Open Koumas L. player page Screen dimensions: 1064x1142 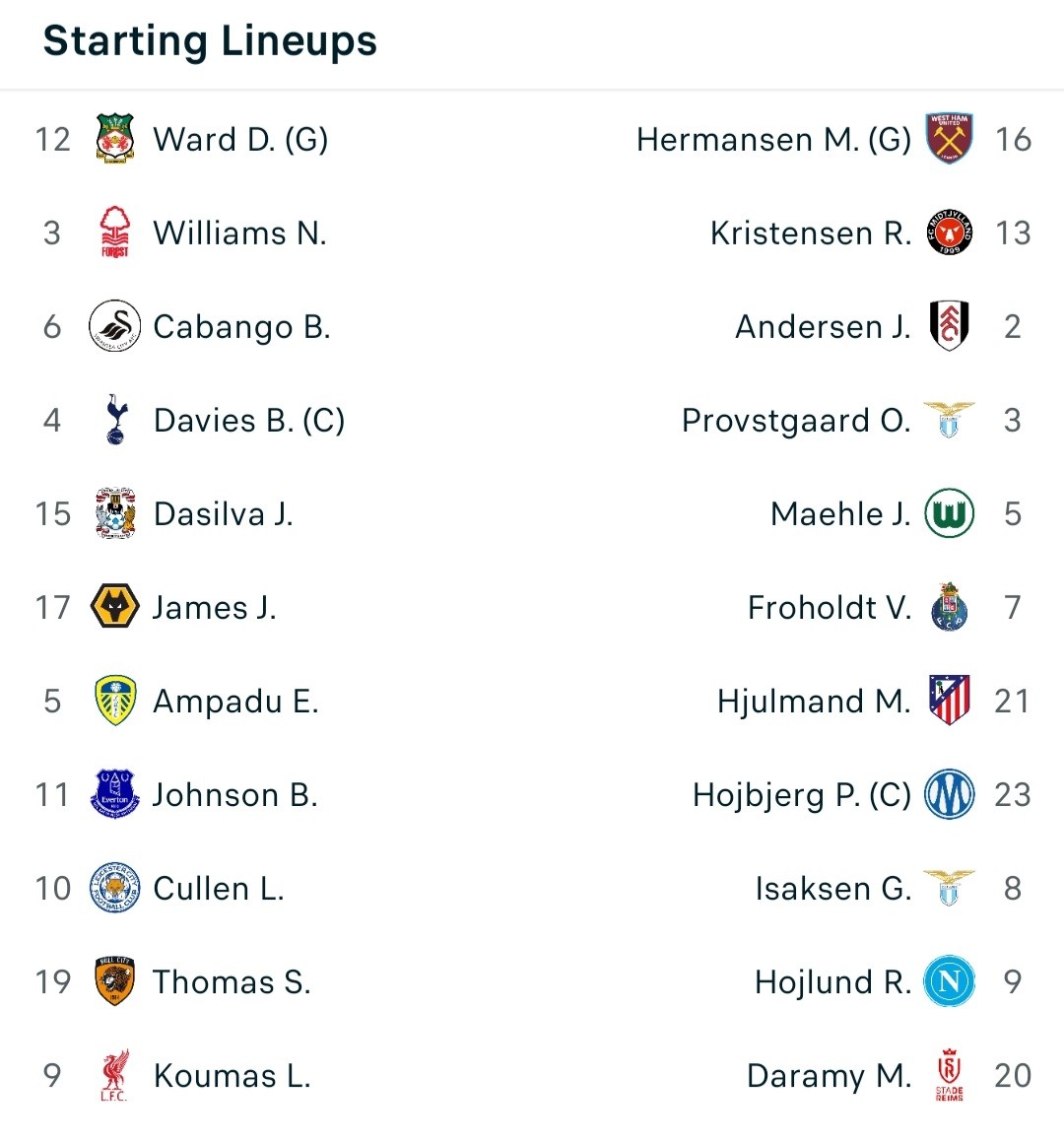point(233,1076)
